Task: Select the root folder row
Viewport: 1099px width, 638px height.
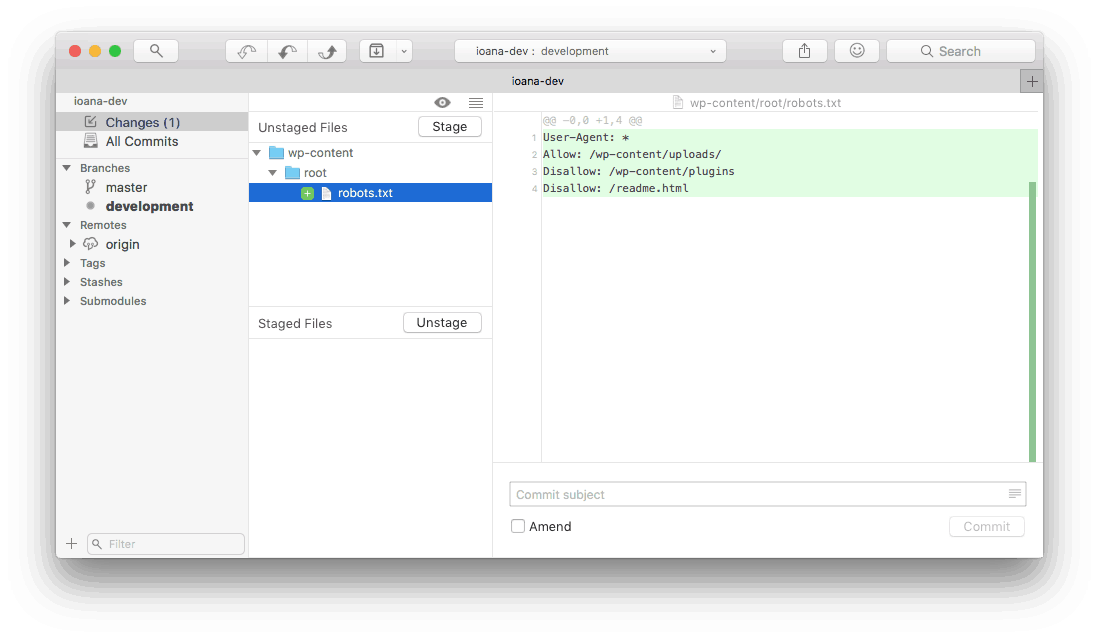Action: (x=370, y=172)
